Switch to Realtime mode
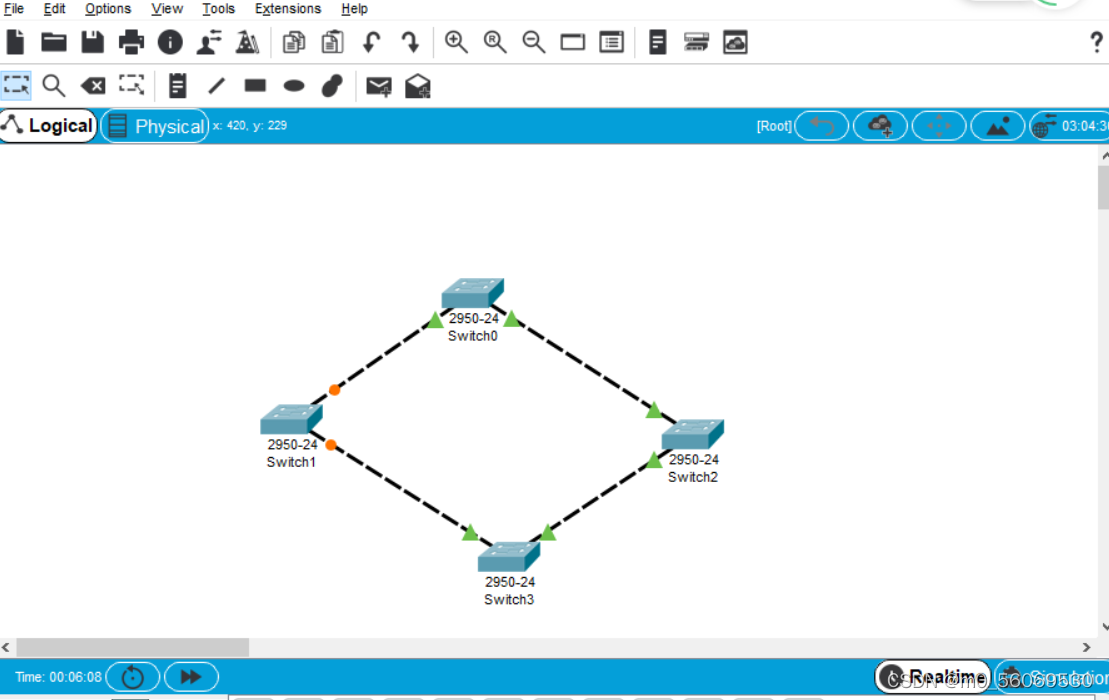 (x=933, y=677)
